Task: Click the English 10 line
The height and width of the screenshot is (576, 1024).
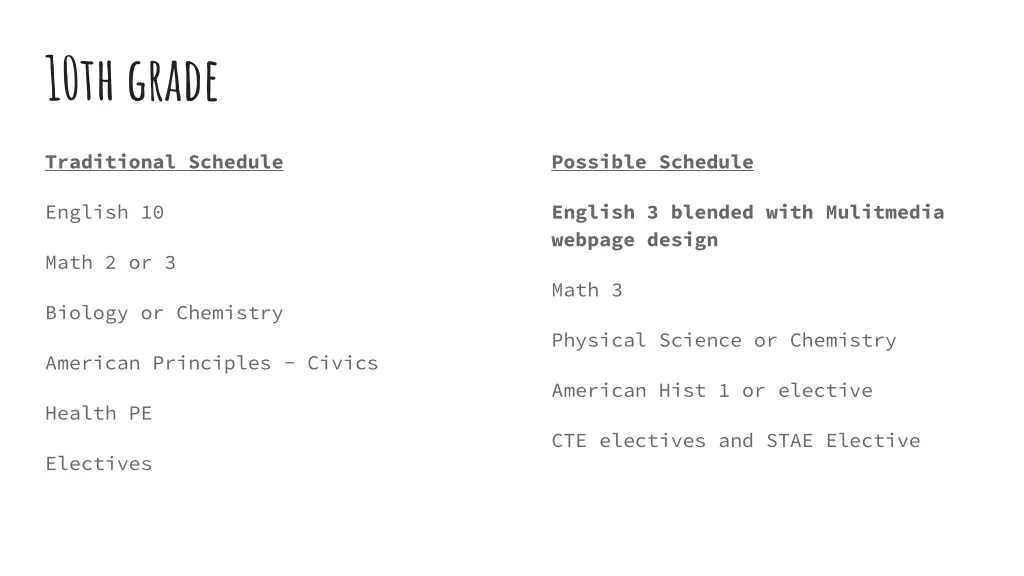Action: (x=104, y=212)
